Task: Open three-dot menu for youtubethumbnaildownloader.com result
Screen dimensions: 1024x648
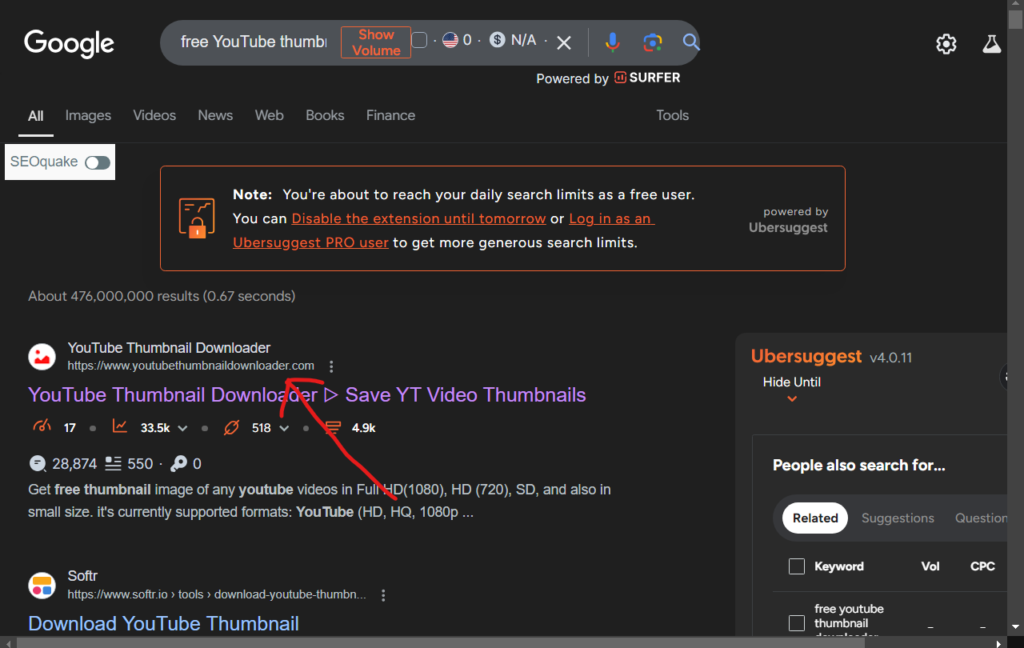Action: (331, 366)
